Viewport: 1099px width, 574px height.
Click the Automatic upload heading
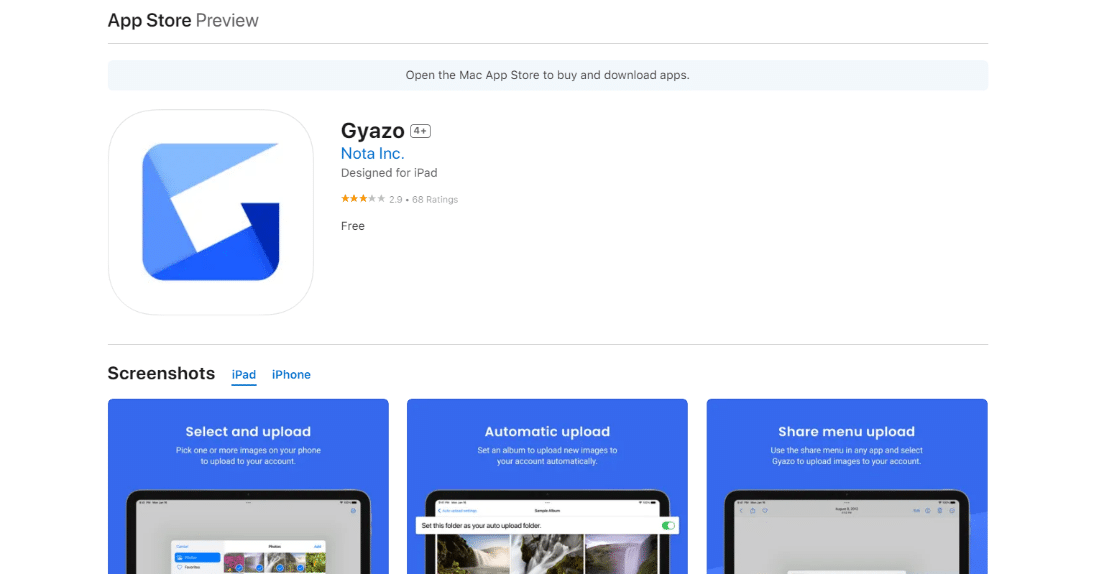[x=547, y=432]
